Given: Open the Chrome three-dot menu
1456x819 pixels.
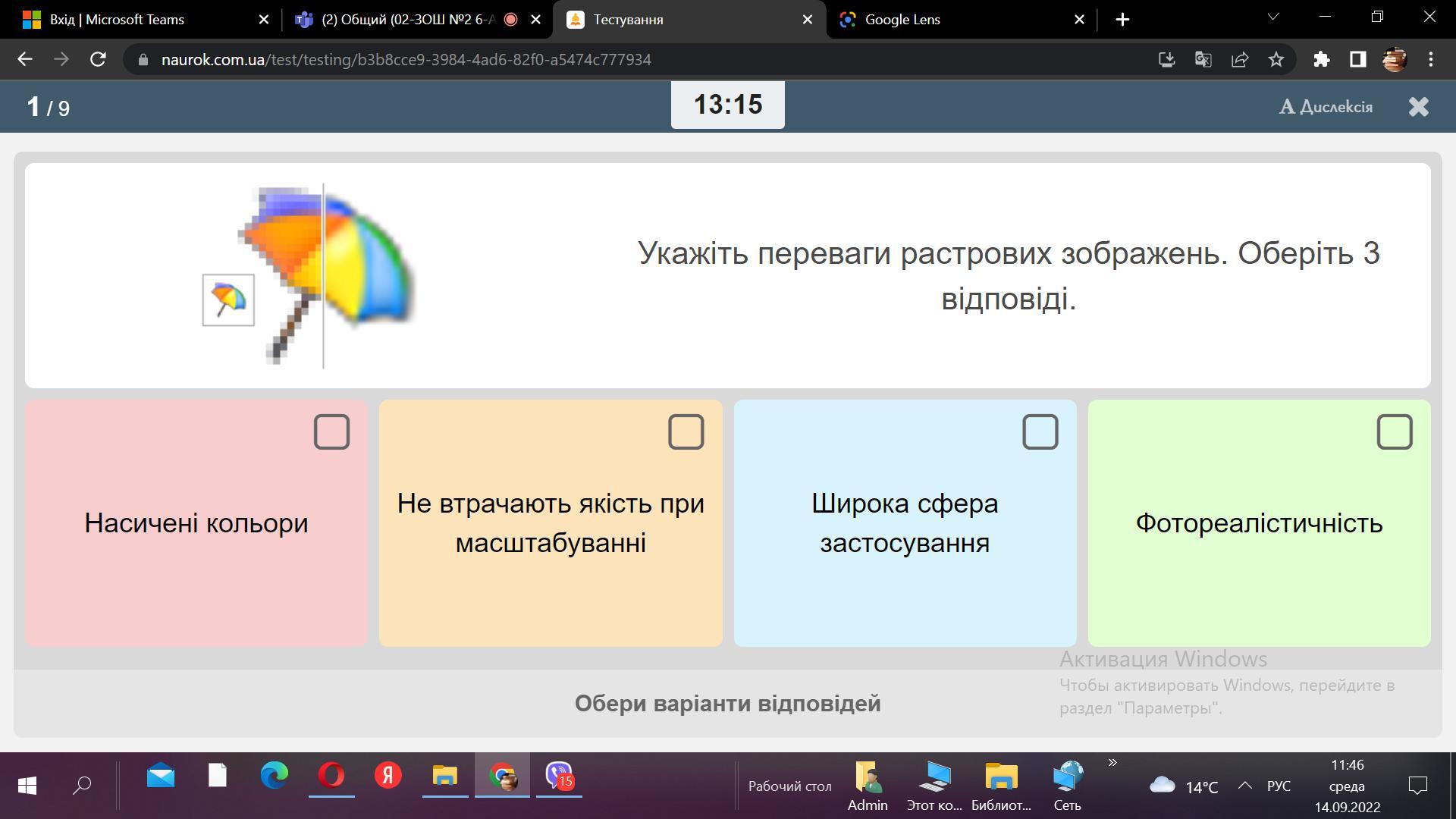Looking at the screenshot, I should click(1431, 59).
